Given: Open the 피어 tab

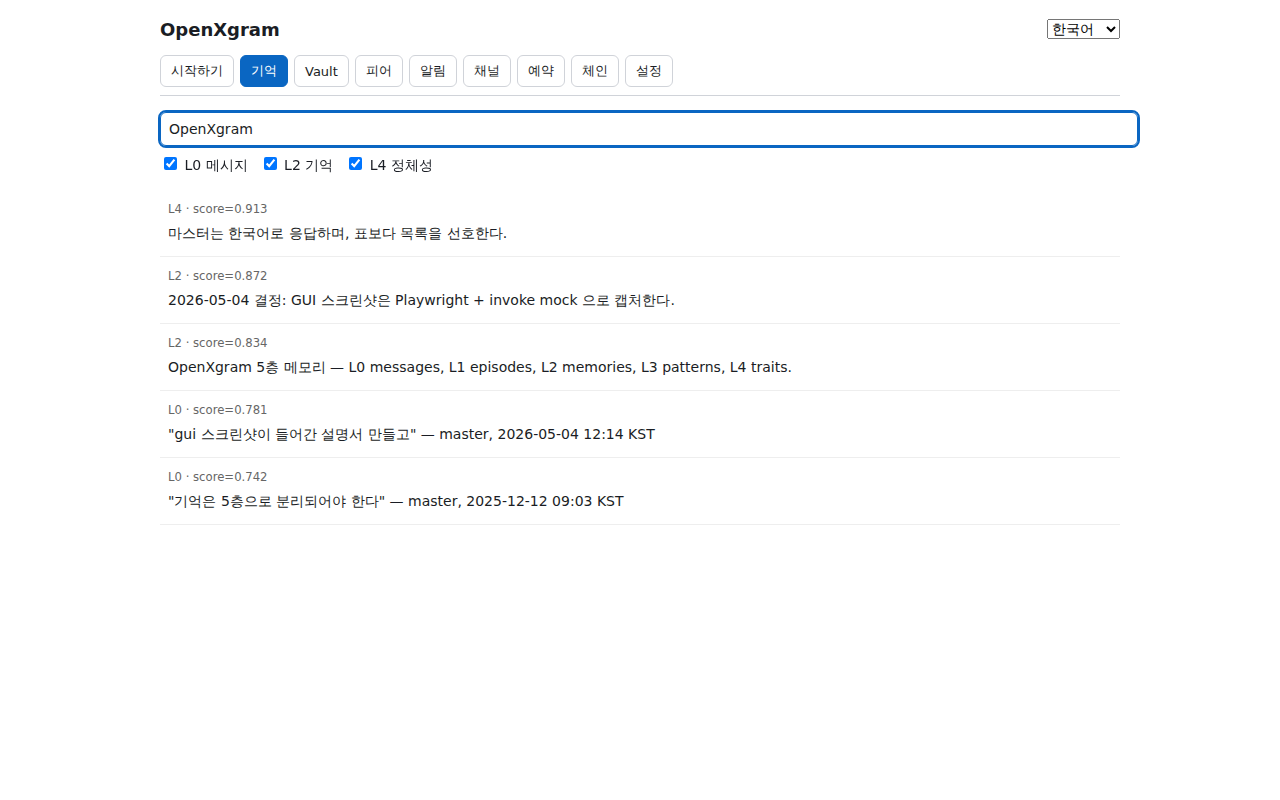Looking at the screenshot, I should pyautogui.click(x=379, y=71).
